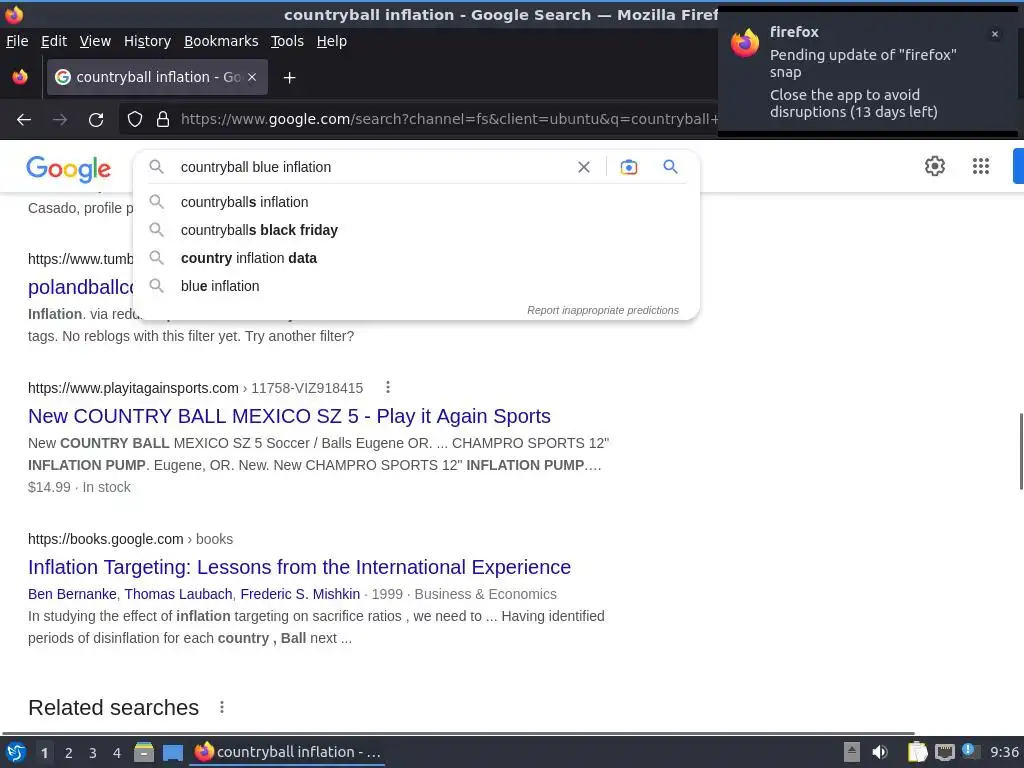1024x768 pixels.
Task: Go to Google homepage via logo
Action: [69, 168]
